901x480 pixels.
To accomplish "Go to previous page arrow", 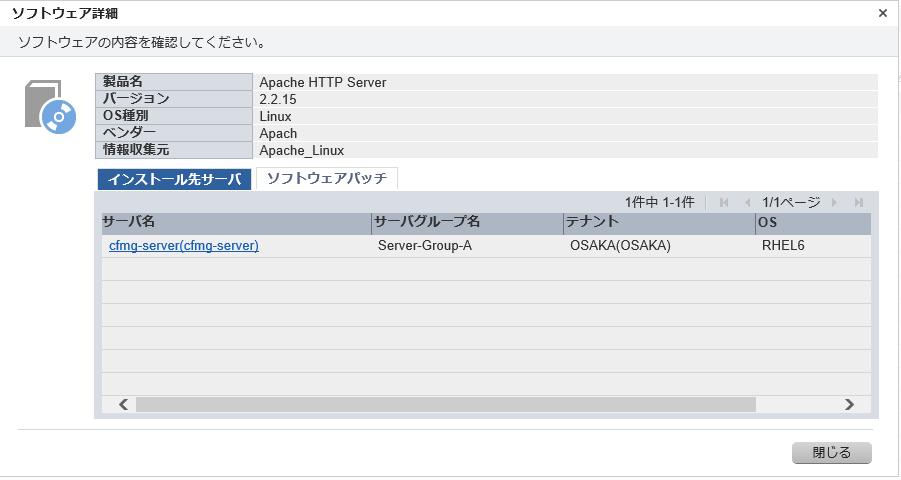I will click(748, 202).
